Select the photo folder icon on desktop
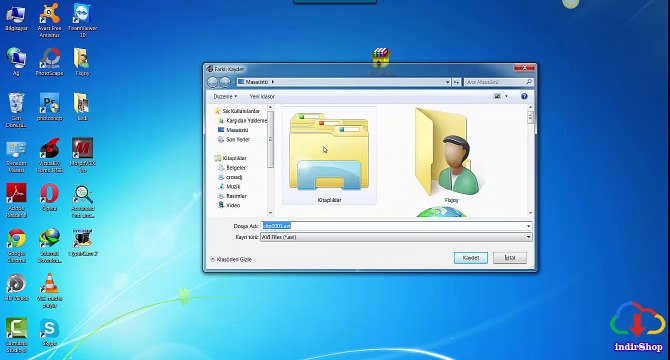 point(82,107)
